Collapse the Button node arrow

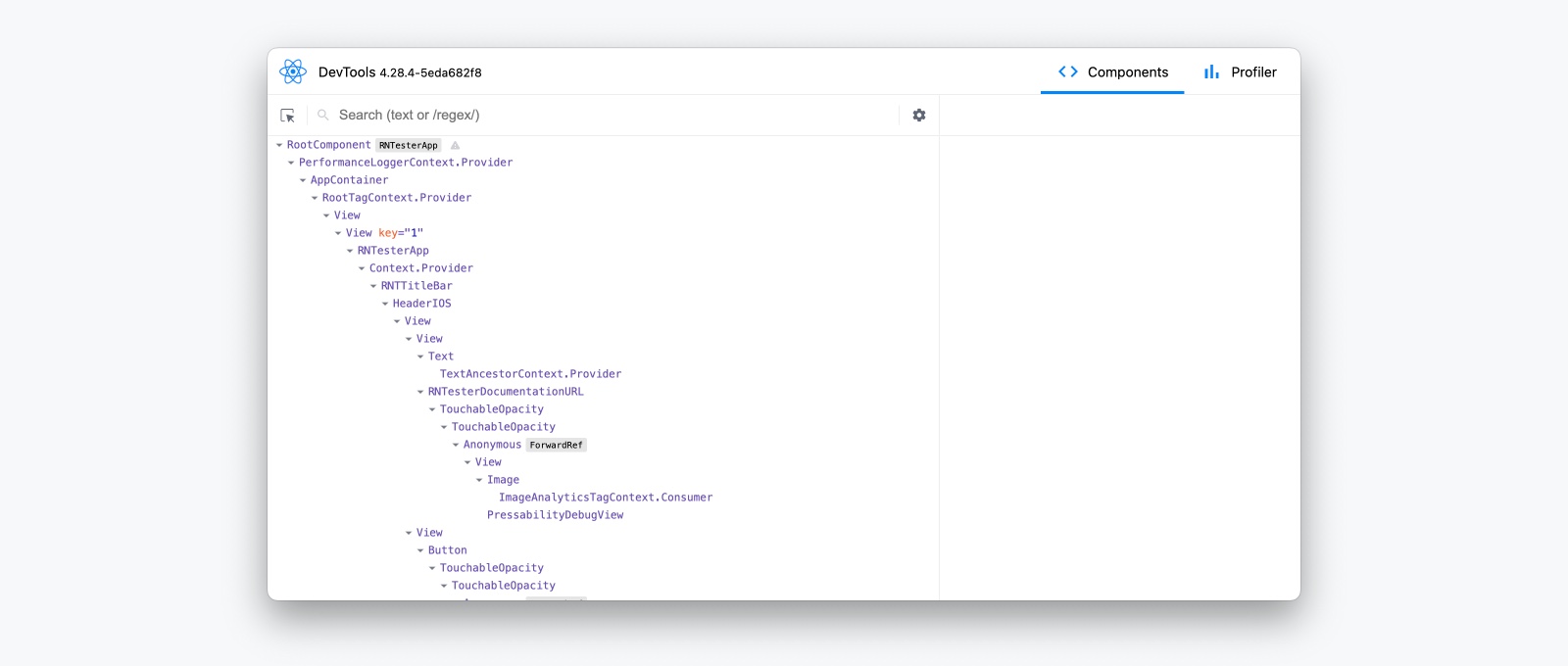[420, 550]
